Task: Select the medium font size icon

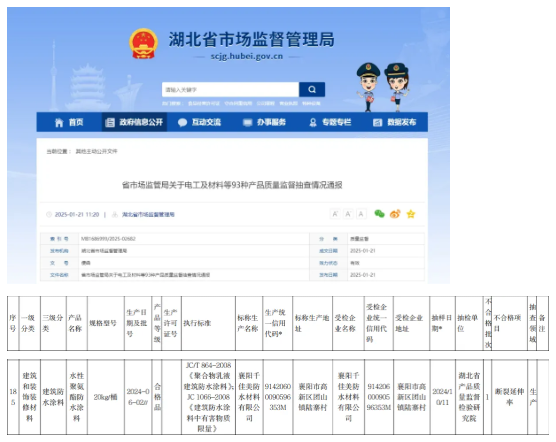Action: 348,214
